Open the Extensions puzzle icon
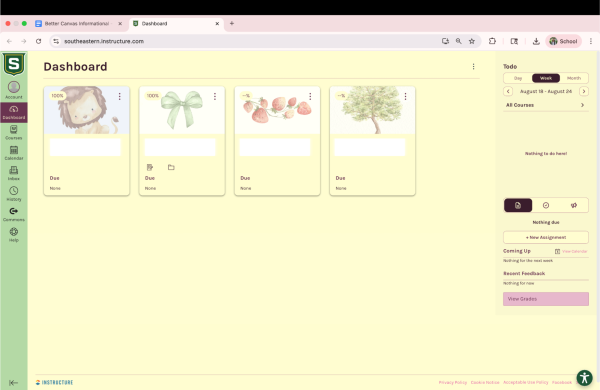The height and width of the screenshot is (390, 600). [492, 41]
